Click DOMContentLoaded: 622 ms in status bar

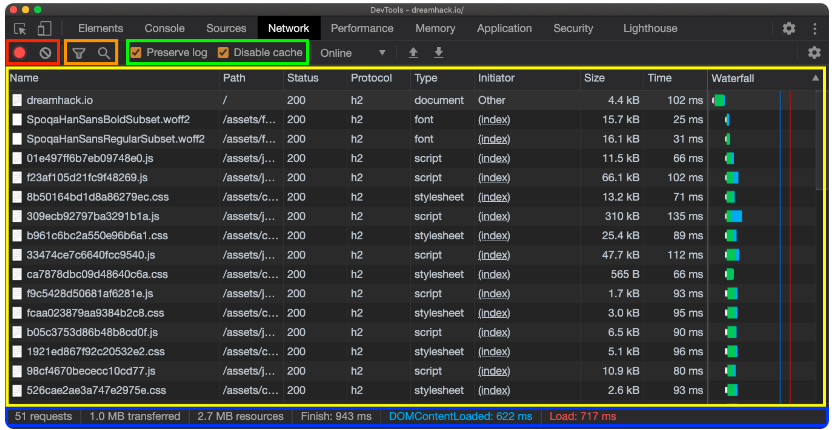point(460,417)
